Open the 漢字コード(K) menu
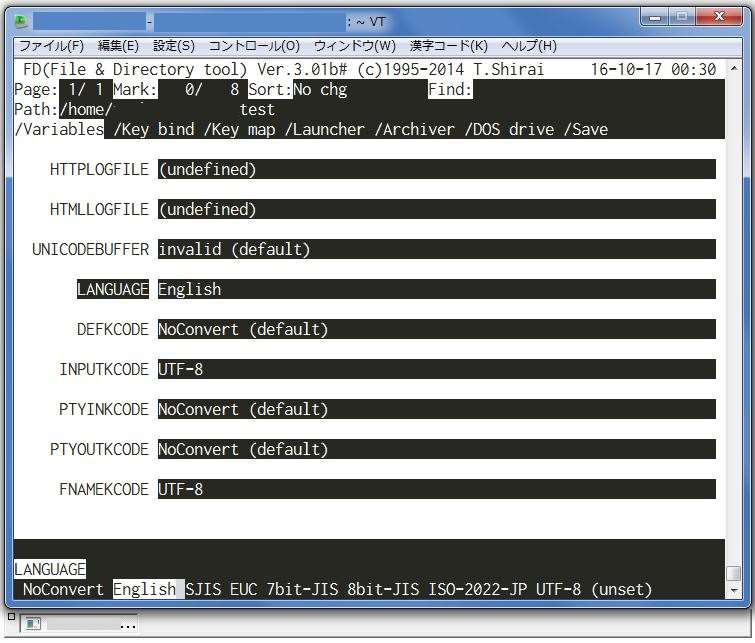 pos(448,46)
